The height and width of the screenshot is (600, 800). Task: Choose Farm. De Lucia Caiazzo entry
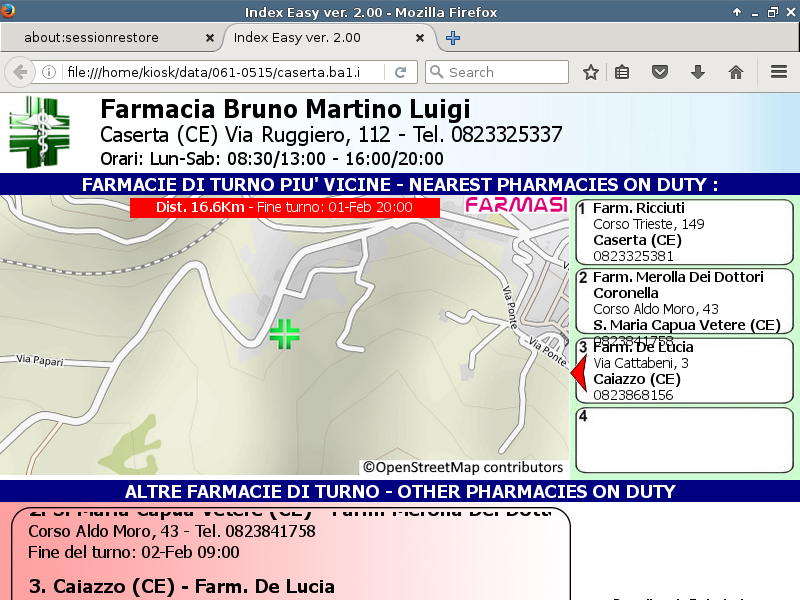point(684,371)
